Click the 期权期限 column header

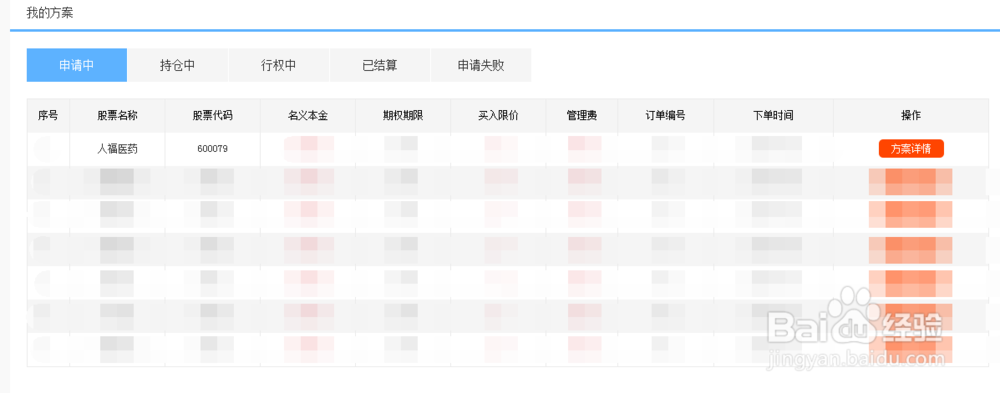[403, 115]
